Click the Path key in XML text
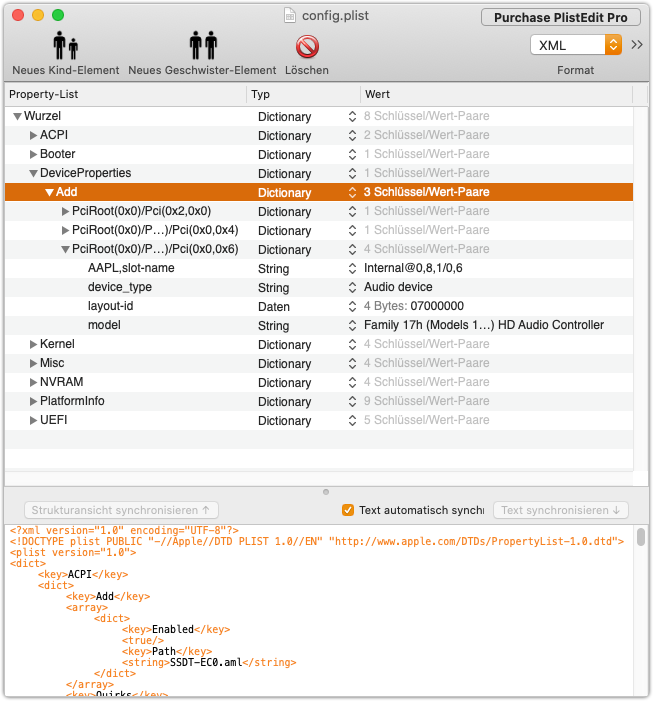 [164, 651]
